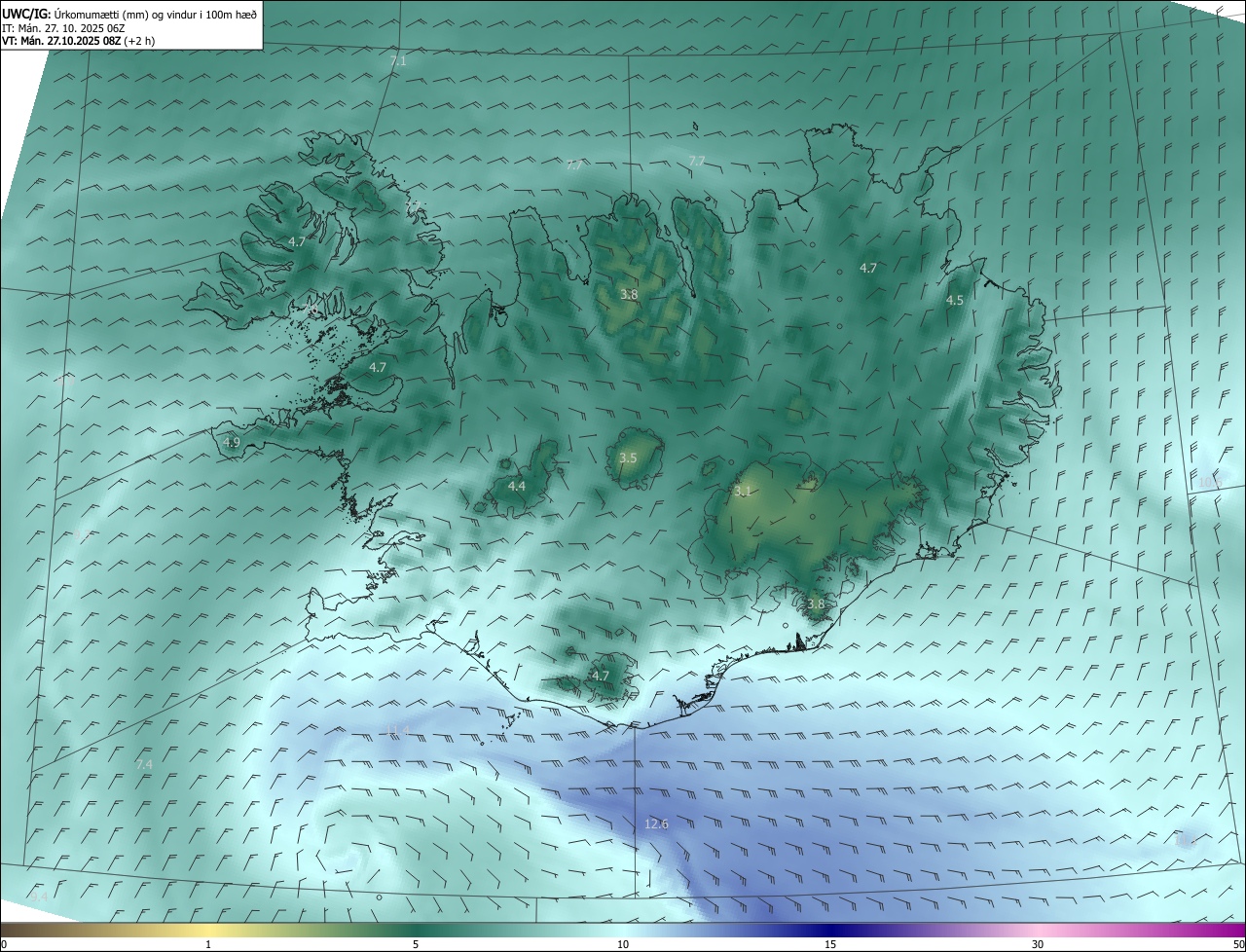The image size is (1246, 952).
Task: Click the 1 tick on the color scale
Action: point(208,944)
